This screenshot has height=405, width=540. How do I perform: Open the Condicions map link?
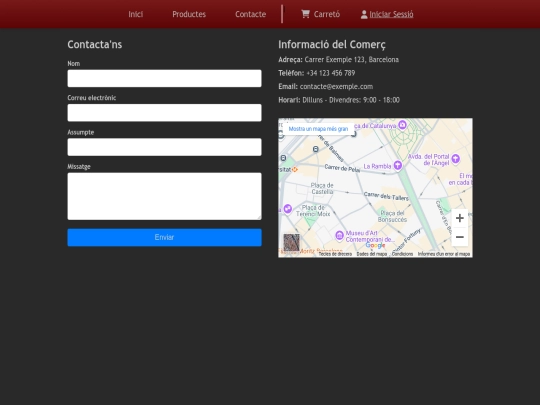coord(402,254)
